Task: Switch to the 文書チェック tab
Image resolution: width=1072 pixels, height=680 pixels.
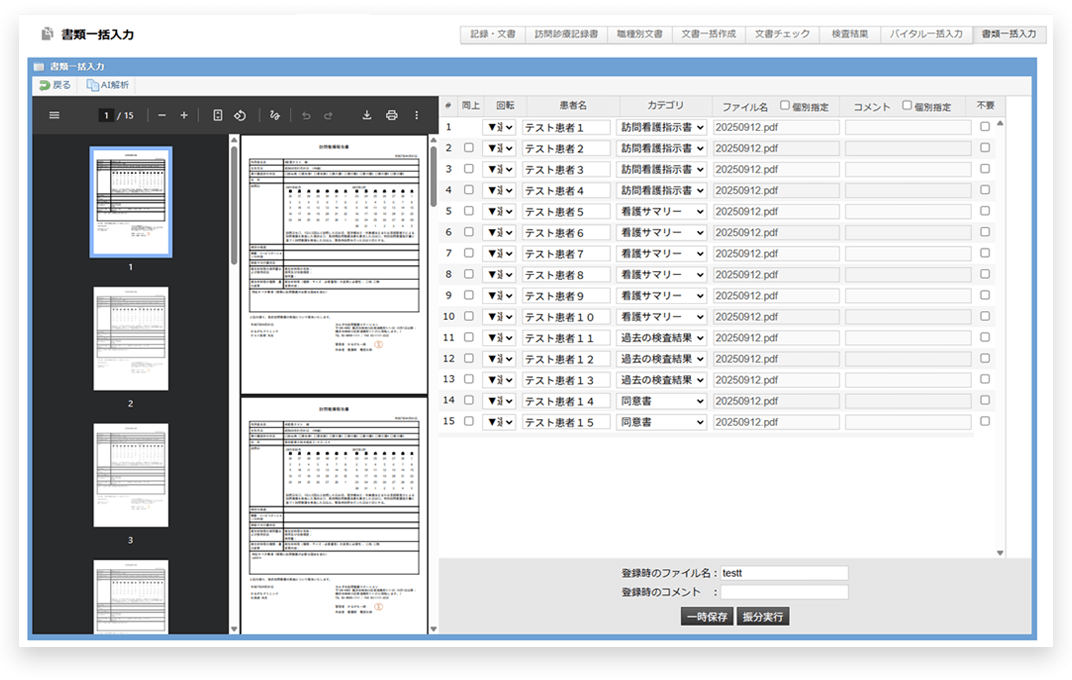Action: click(x=782, y=34)
